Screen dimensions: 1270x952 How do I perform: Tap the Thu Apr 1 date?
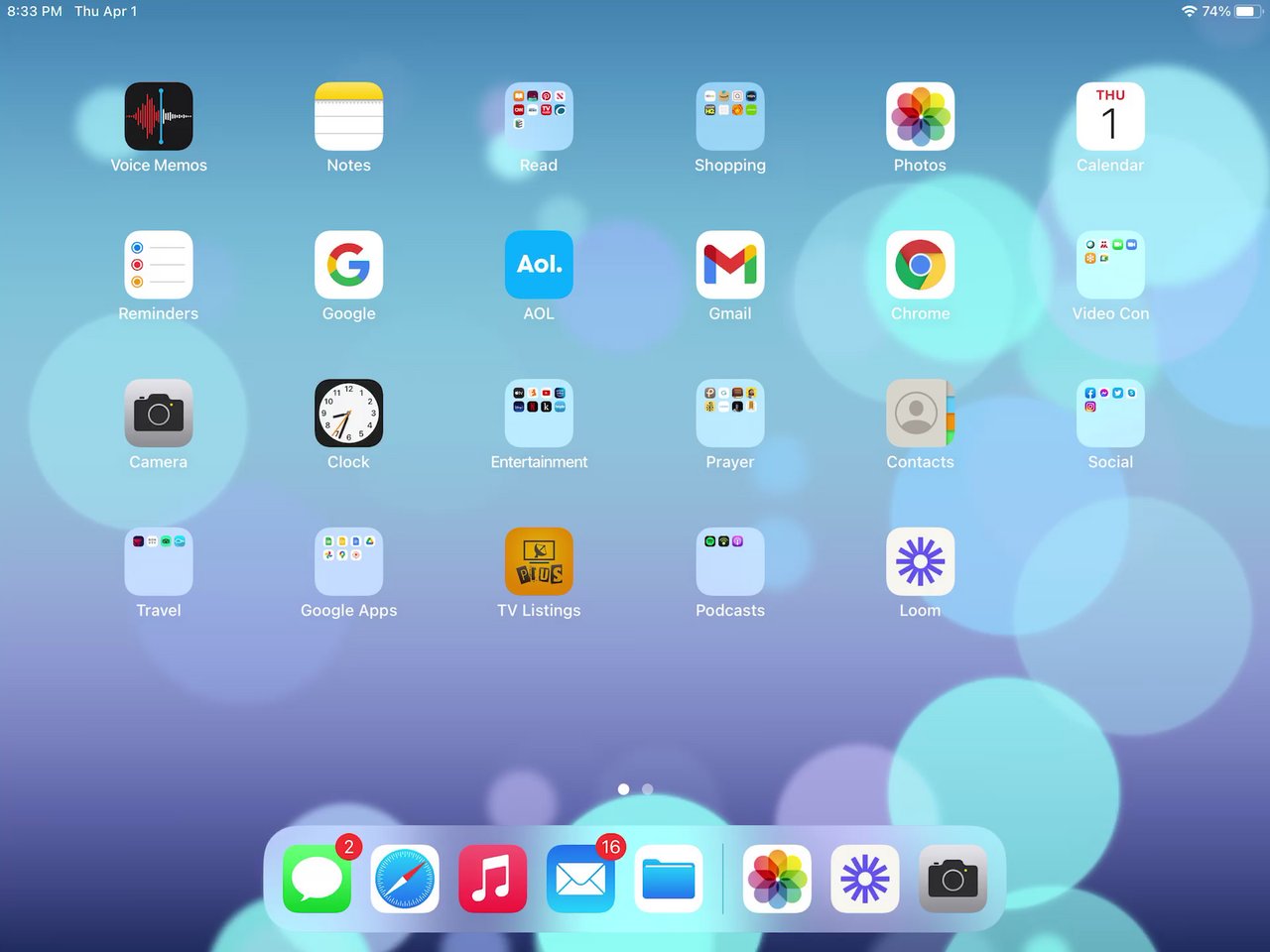click(106, 11)
